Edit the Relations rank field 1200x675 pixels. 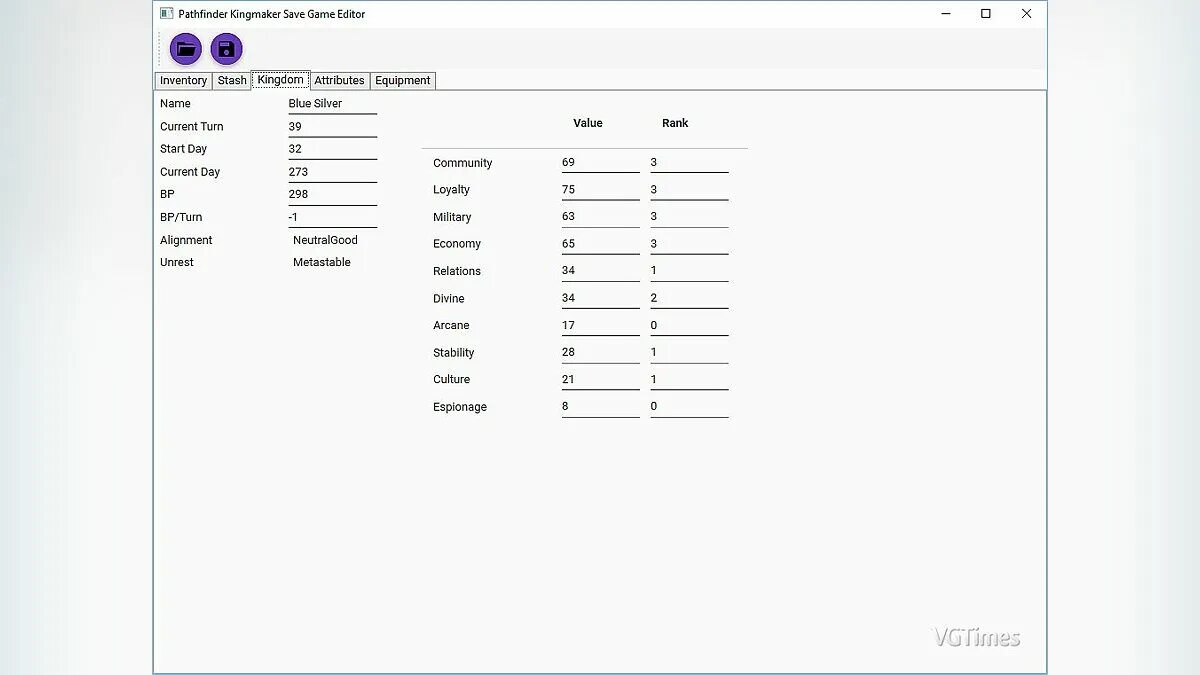[690, 271]
